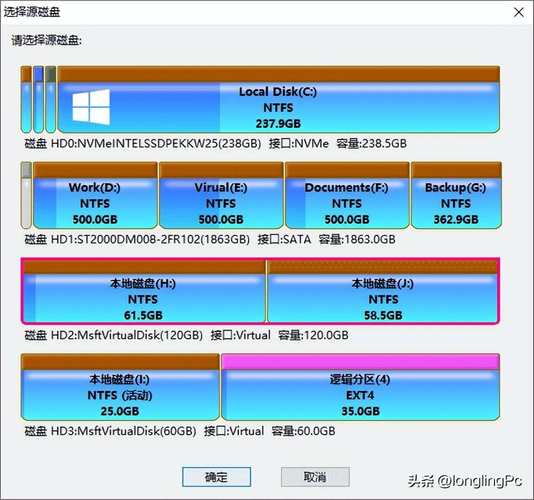This screenshot has height=500, width=534.
Task: Click the 容量:60.0GB text
Action: tap(303, 432)
